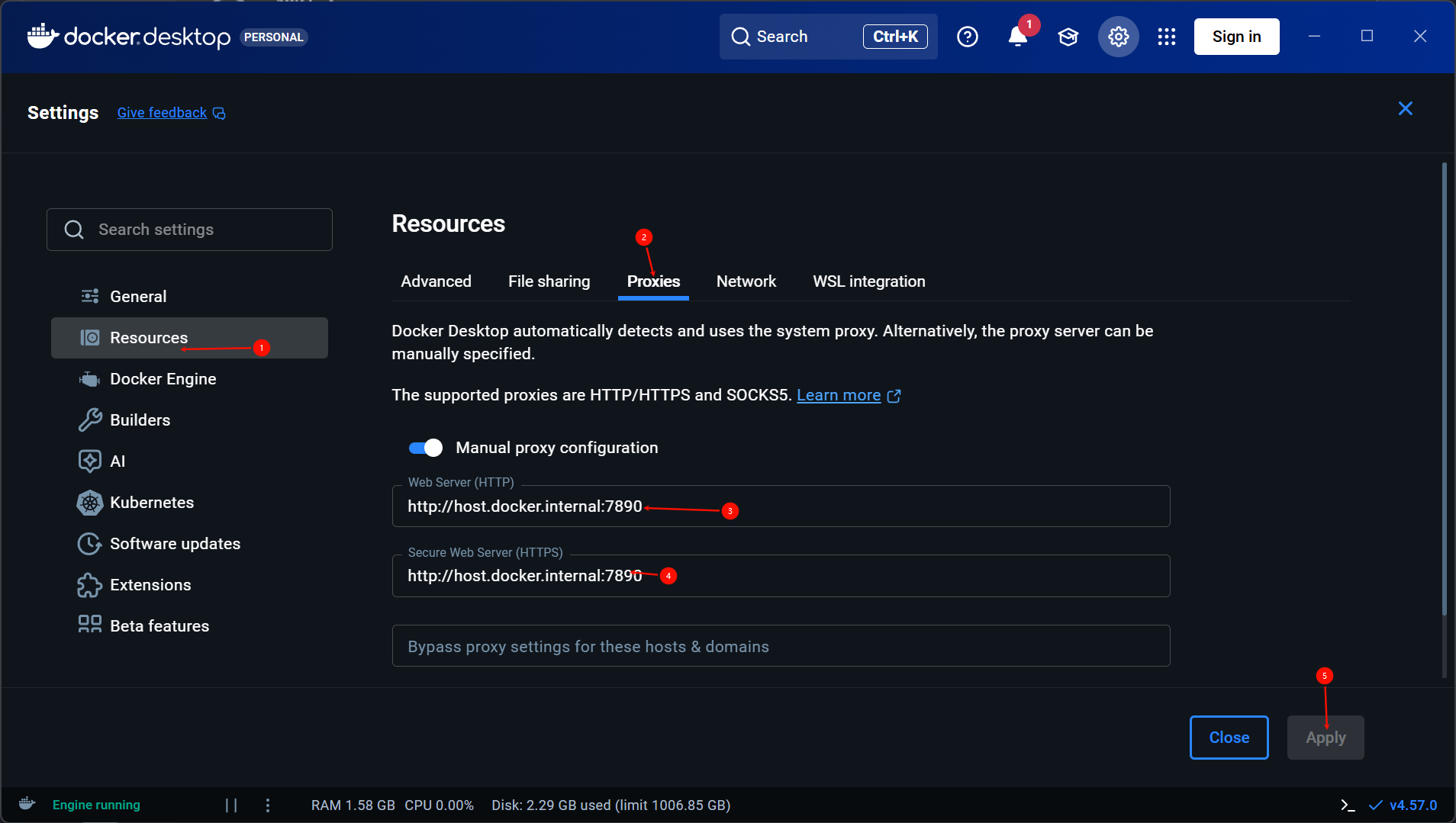Open the File sharing tab
This screenshot has width=1456, height=823.
pyautogui.click(x=549, y=281)
